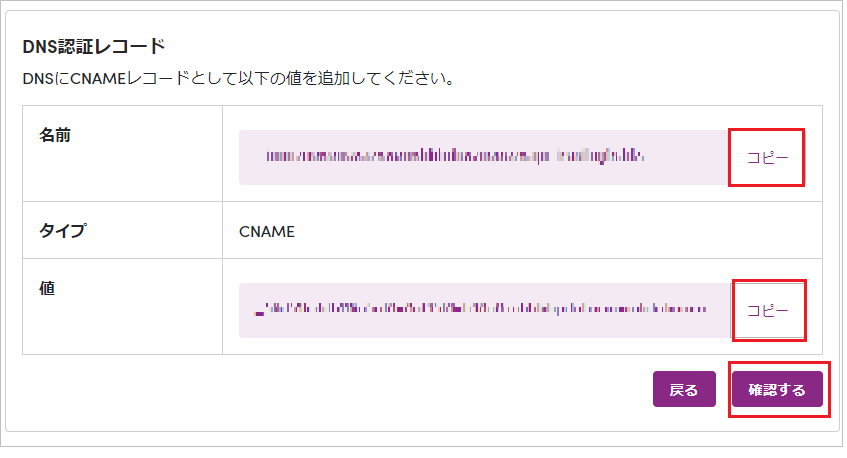Screen dimensions: 847x458
Task: Click the leading underscore of 値 string
Action: click(259, 312)
